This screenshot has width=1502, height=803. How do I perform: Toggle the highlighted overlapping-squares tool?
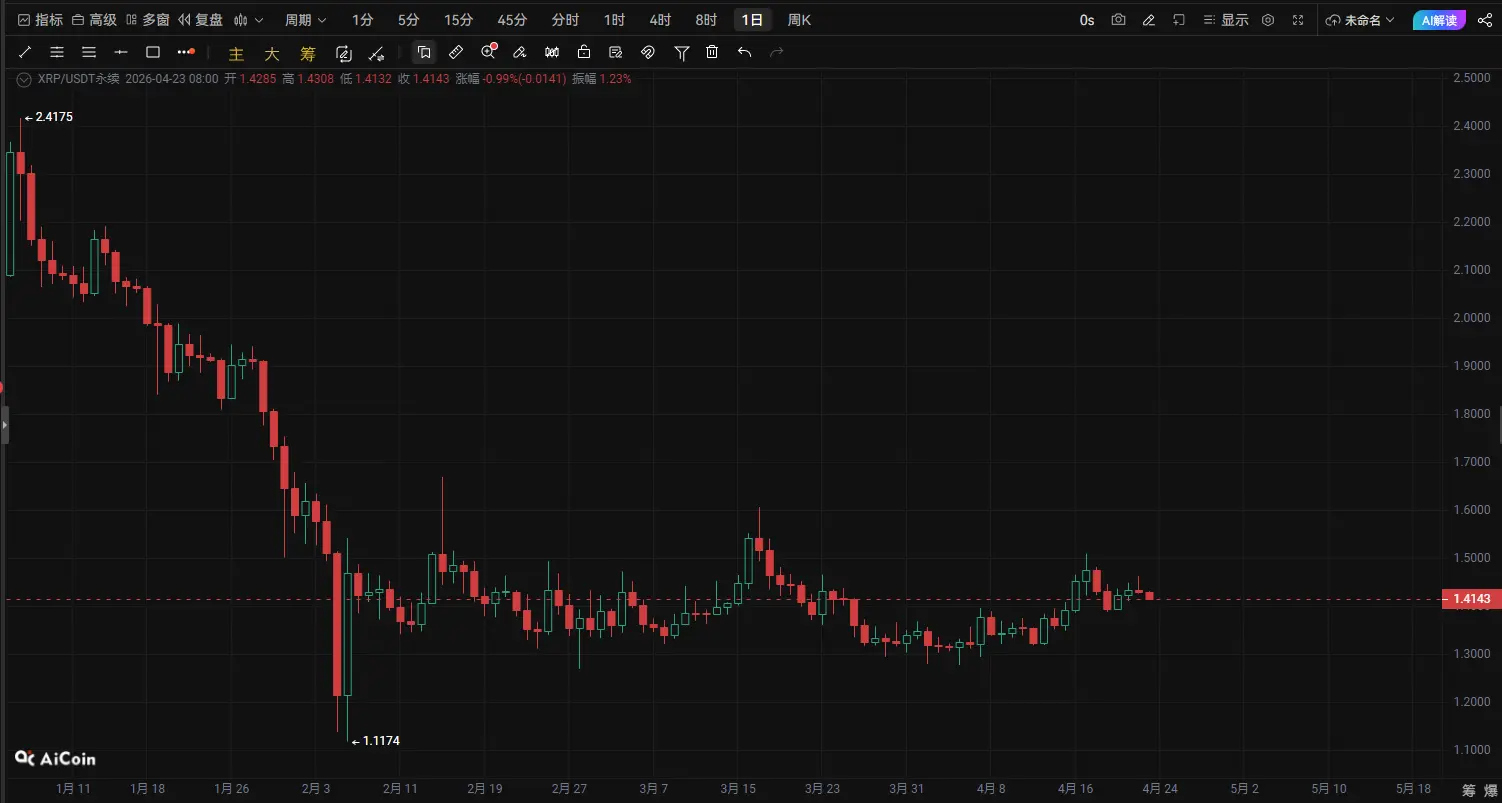tap(424, 52)
